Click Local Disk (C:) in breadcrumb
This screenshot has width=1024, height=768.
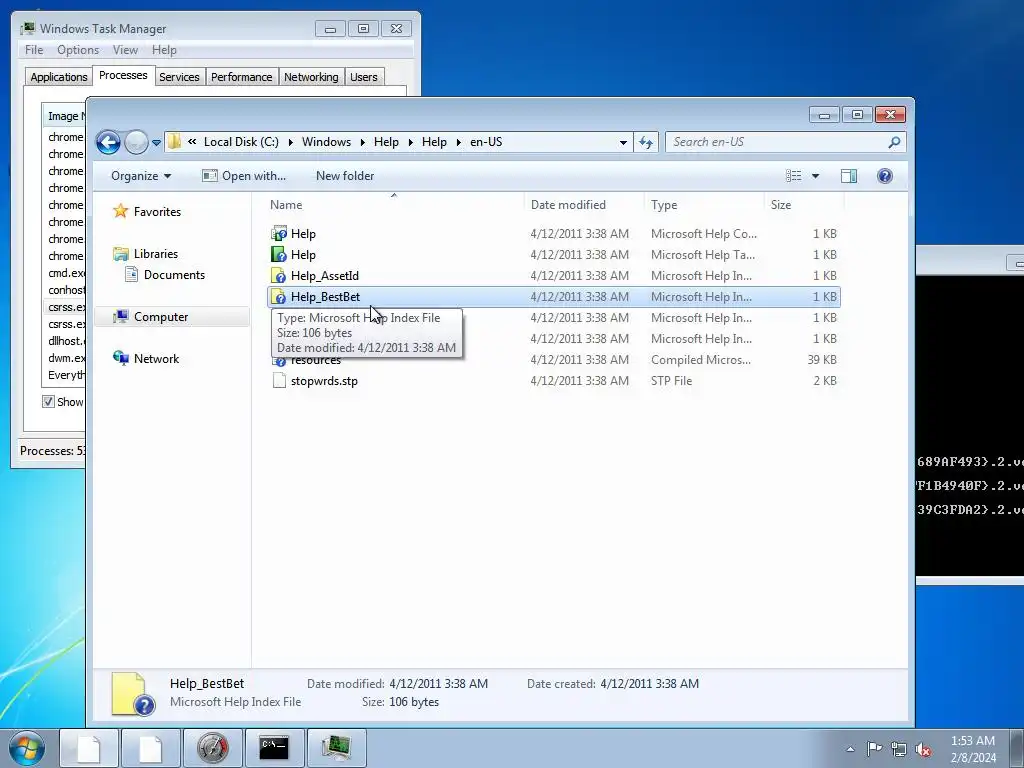click(241, 142)
